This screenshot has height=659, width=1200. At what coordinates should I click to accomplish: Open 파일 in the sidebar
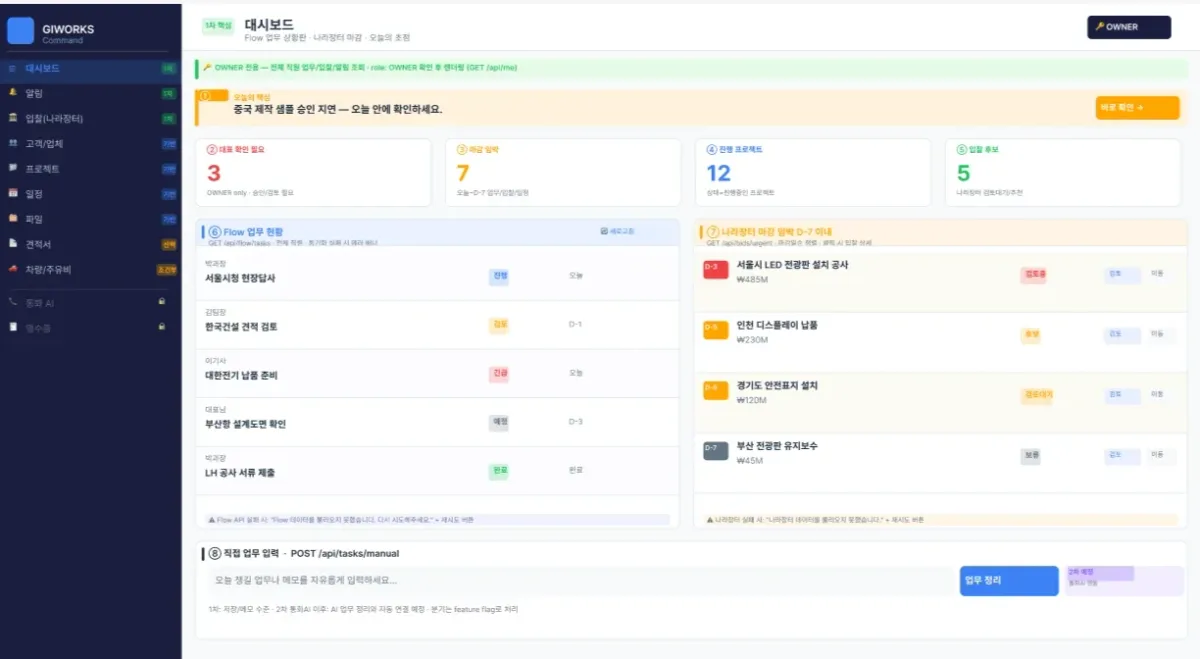(91, 219)
